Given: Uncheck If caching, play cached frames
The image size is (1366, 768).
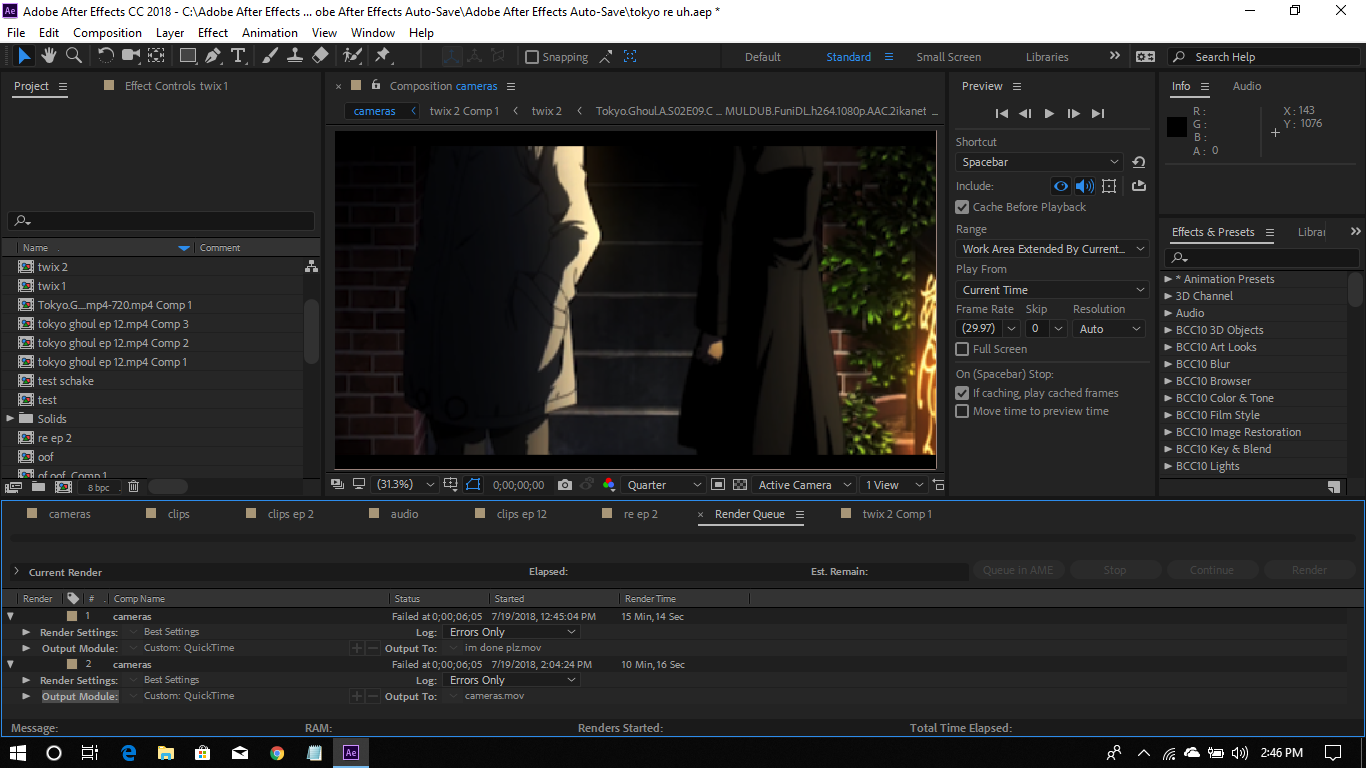Looking at the screenshot, I should click(x=962, y=393).
